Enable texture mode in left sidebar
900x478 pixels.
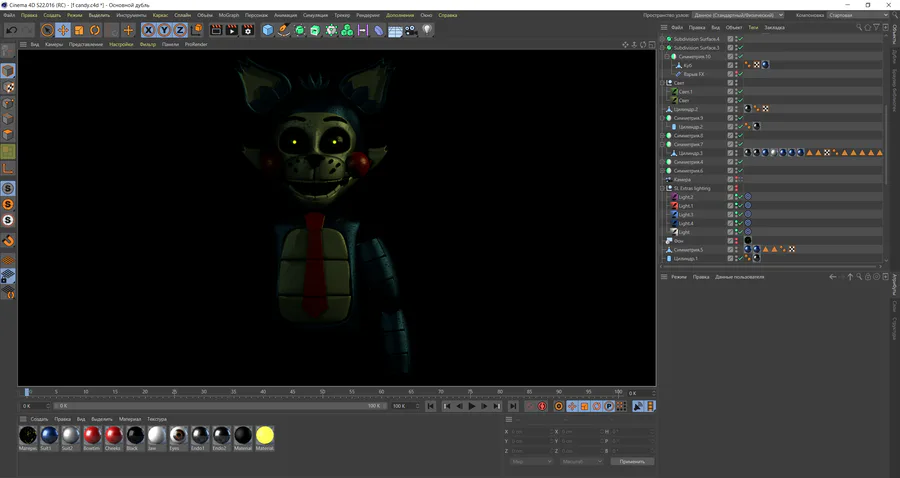pyautogui.click(x=8, y=87)
